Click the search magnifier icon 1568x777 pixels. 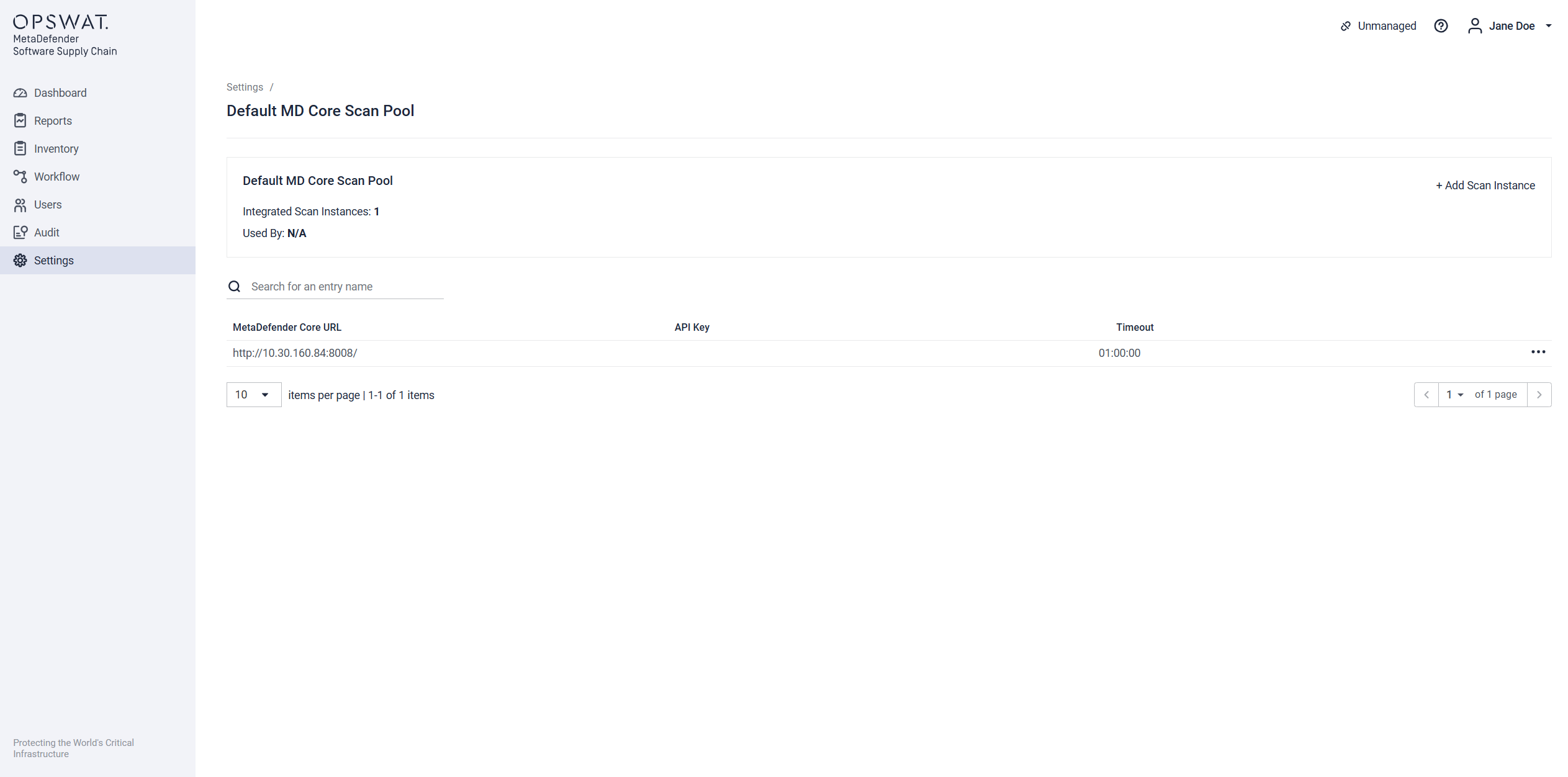(234, 287)
